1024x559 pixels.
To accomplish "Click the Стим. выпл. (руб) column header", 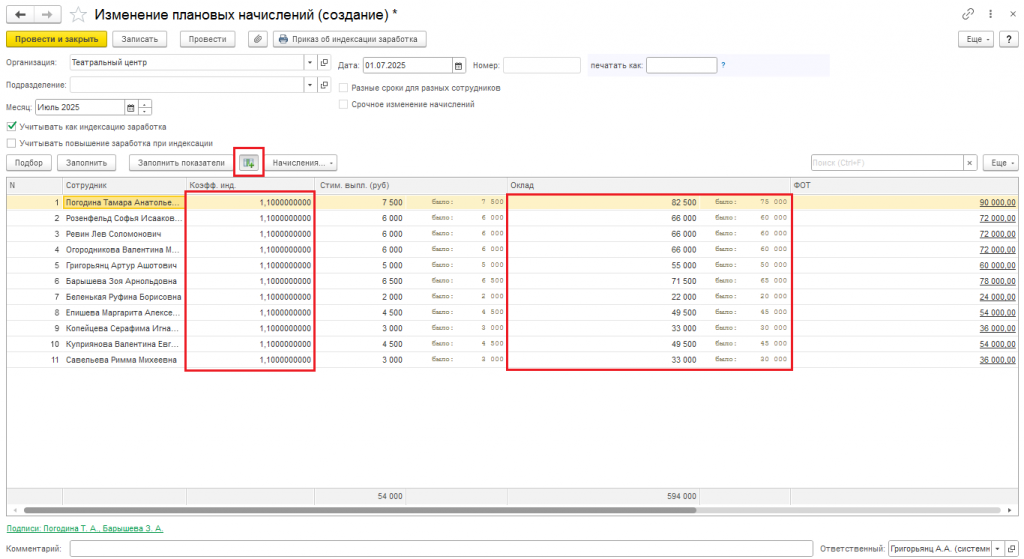I will (411, 185).
